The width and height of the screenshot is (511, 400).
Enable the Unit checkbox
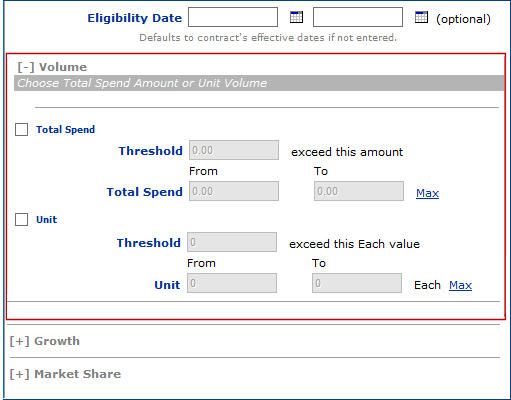click(21, 220)
